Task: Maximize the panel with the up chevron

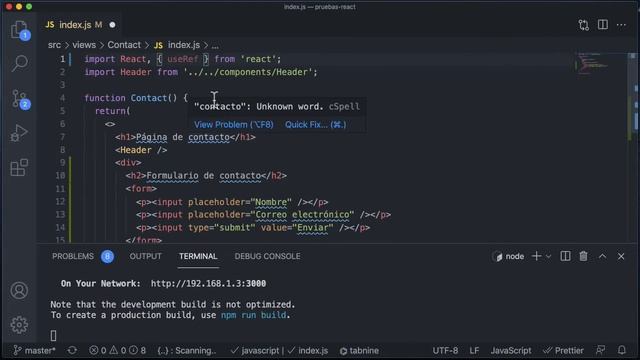Action: [602, 256]
